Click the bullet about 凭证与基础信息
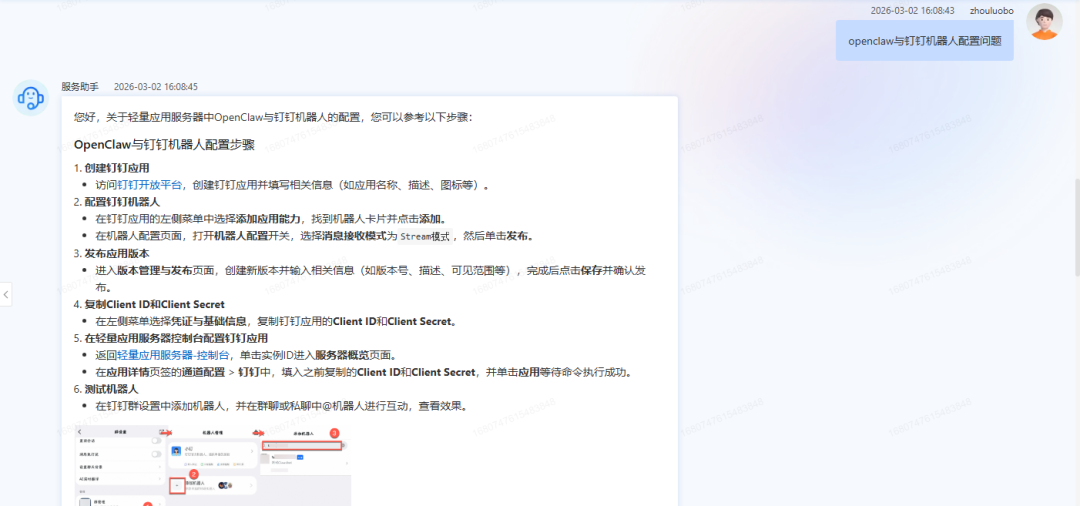Screen dimensions: 1080x506 [277, 321]
